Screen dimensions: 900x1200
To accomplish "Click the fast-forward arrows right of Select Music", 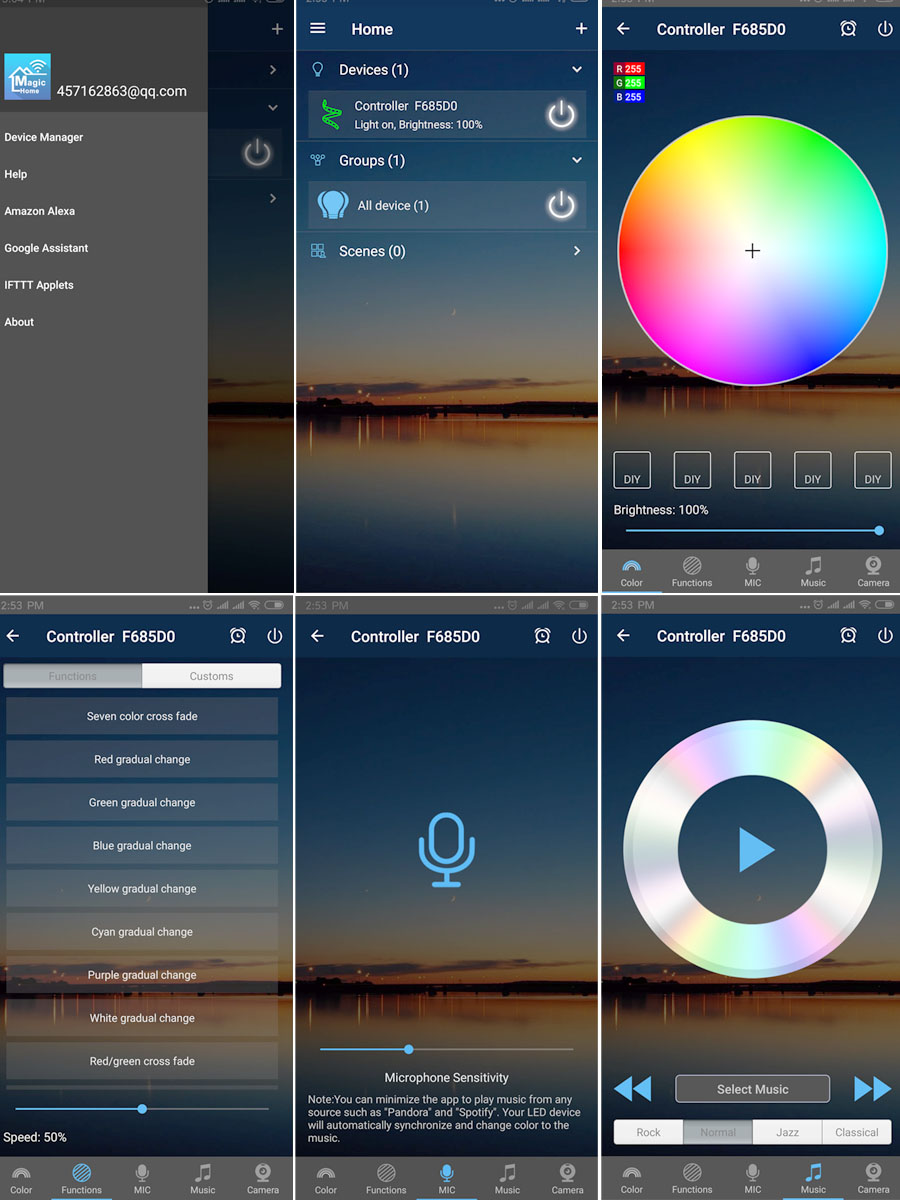I will coord(872,1089).
